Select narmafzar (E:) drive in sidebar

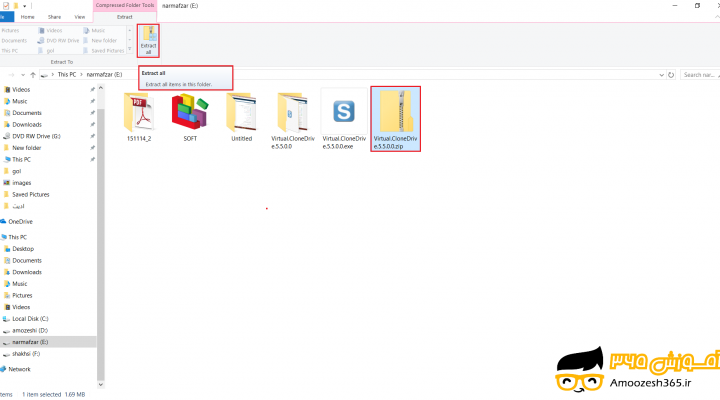click(x=30, y=342)
